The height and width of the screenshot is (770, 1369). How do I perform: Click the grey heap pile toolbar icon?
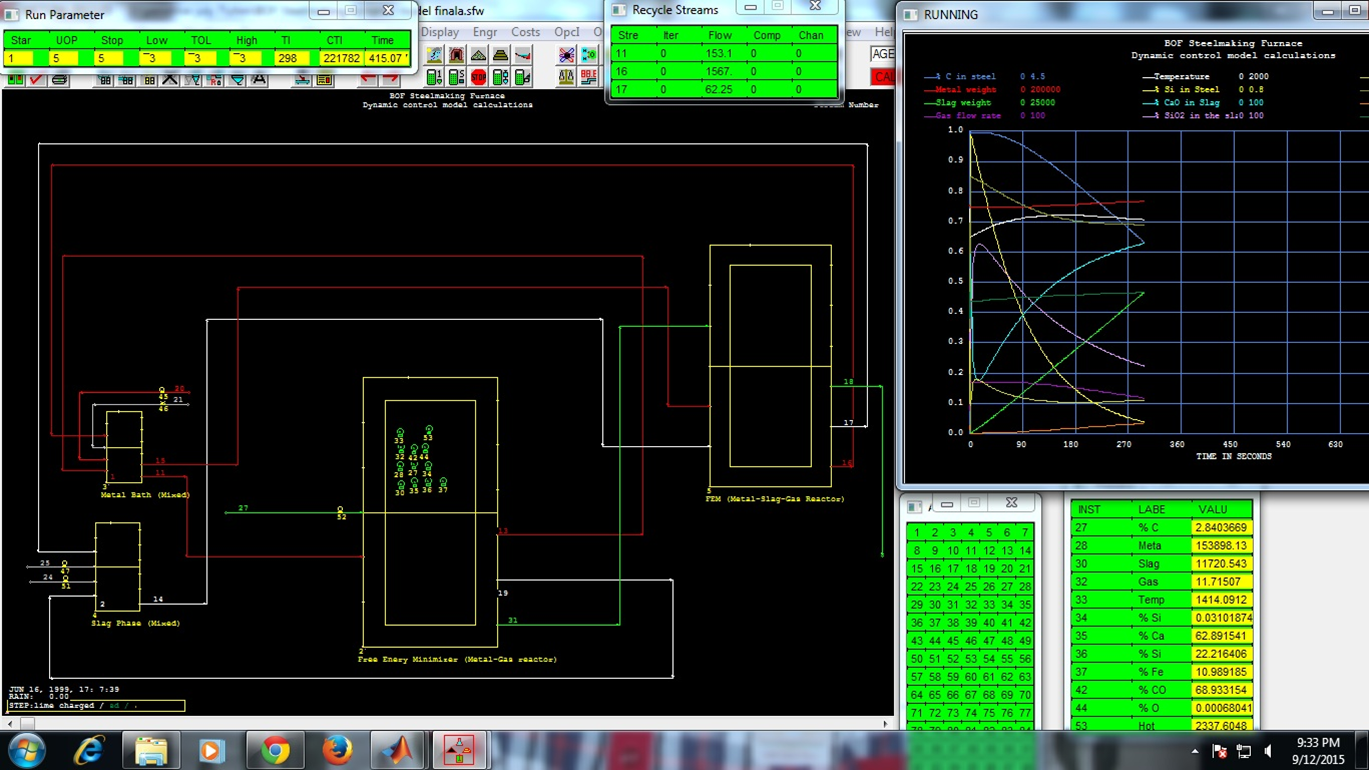[478, 55]
